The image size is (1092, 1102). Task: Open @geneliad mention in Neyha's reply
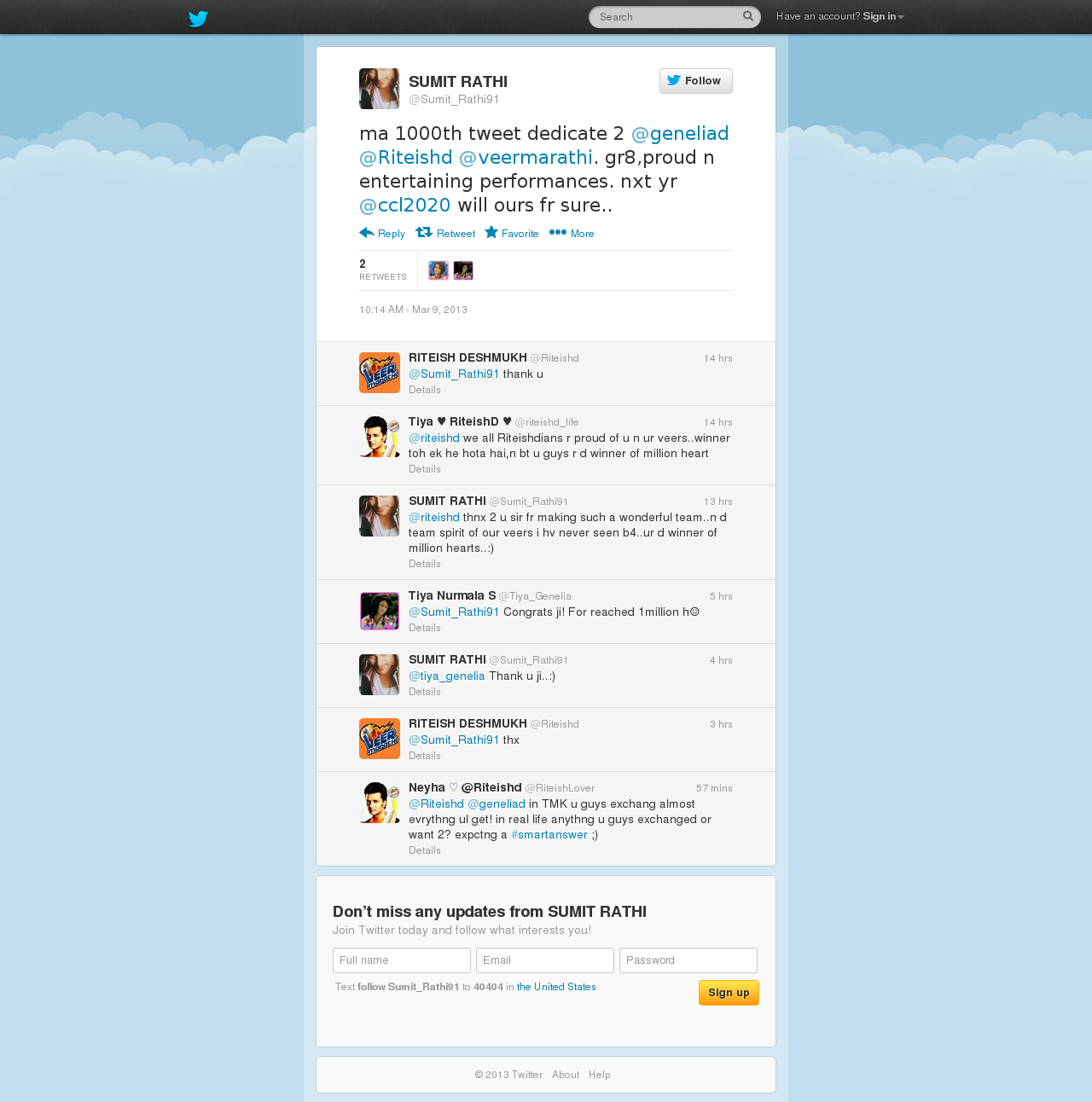(x=497, y=804)
